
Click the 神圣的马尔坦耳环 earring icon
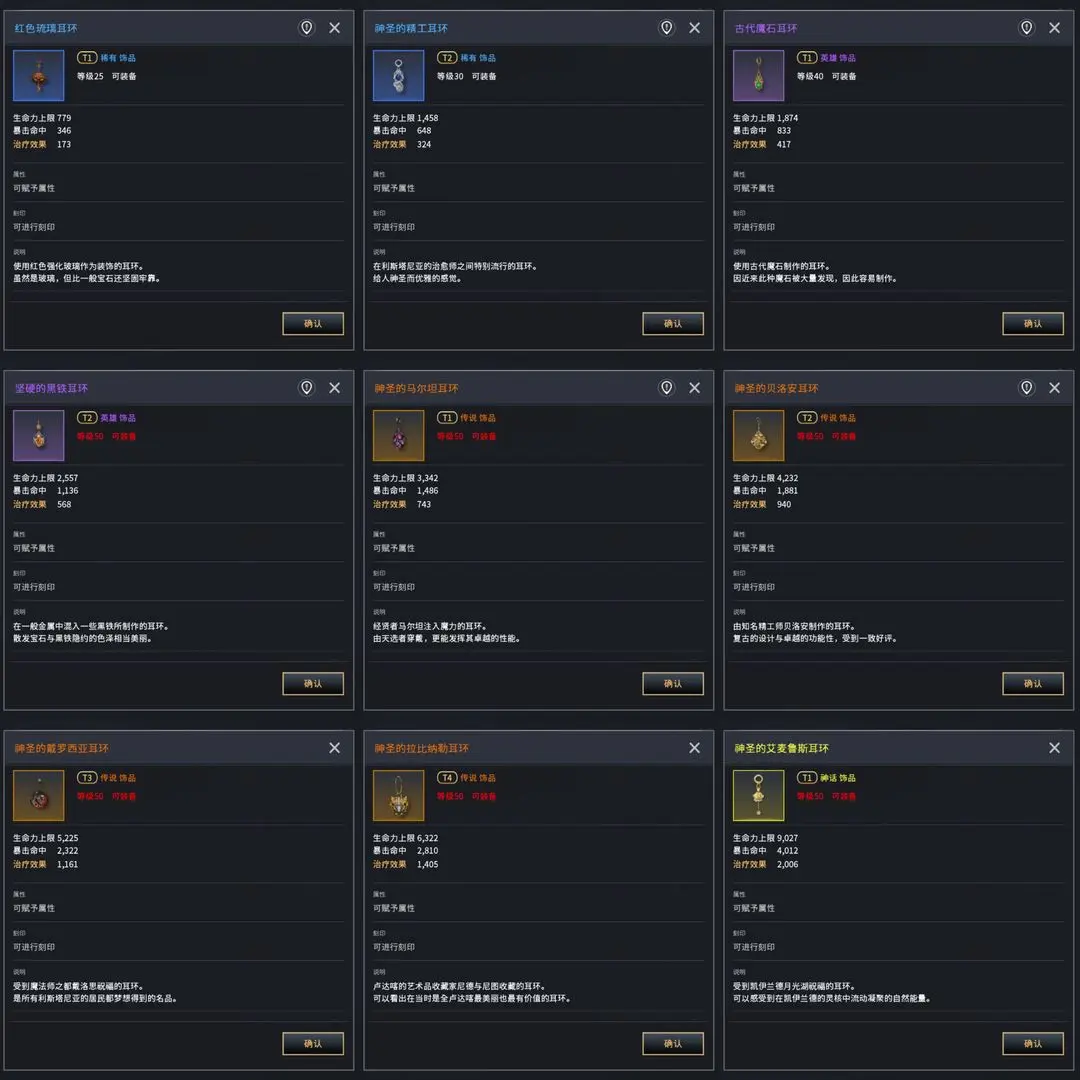(x=399, y=436)
